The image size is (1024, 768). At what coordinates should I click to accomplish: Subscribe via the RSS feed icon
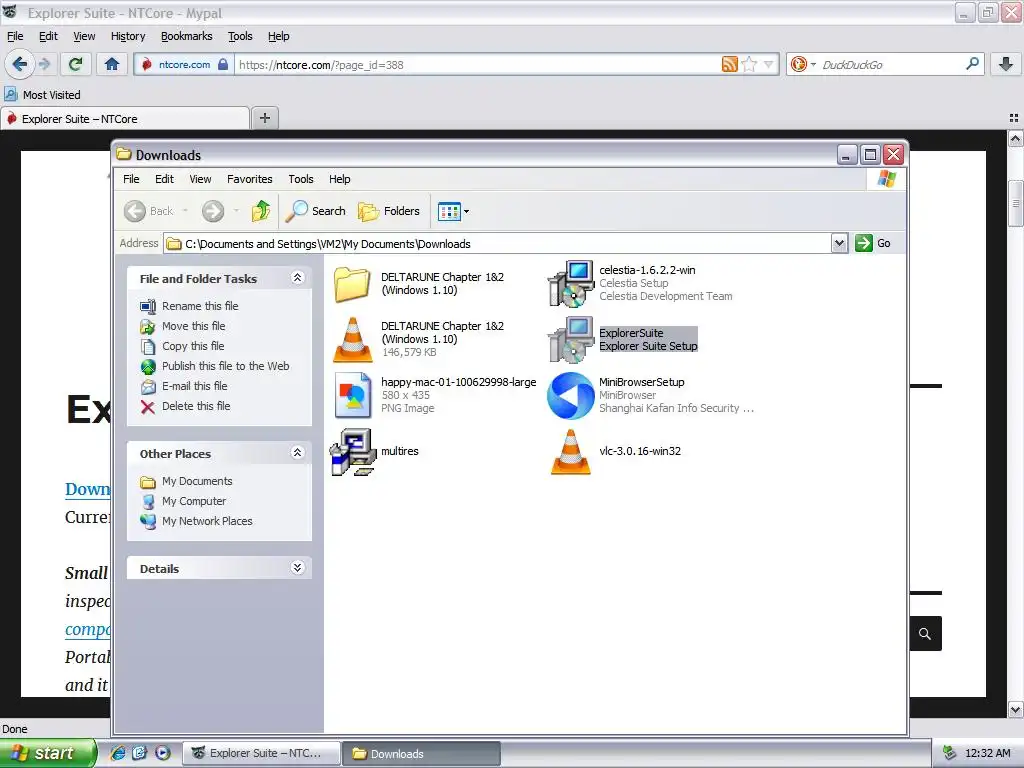tap(729, 64)
